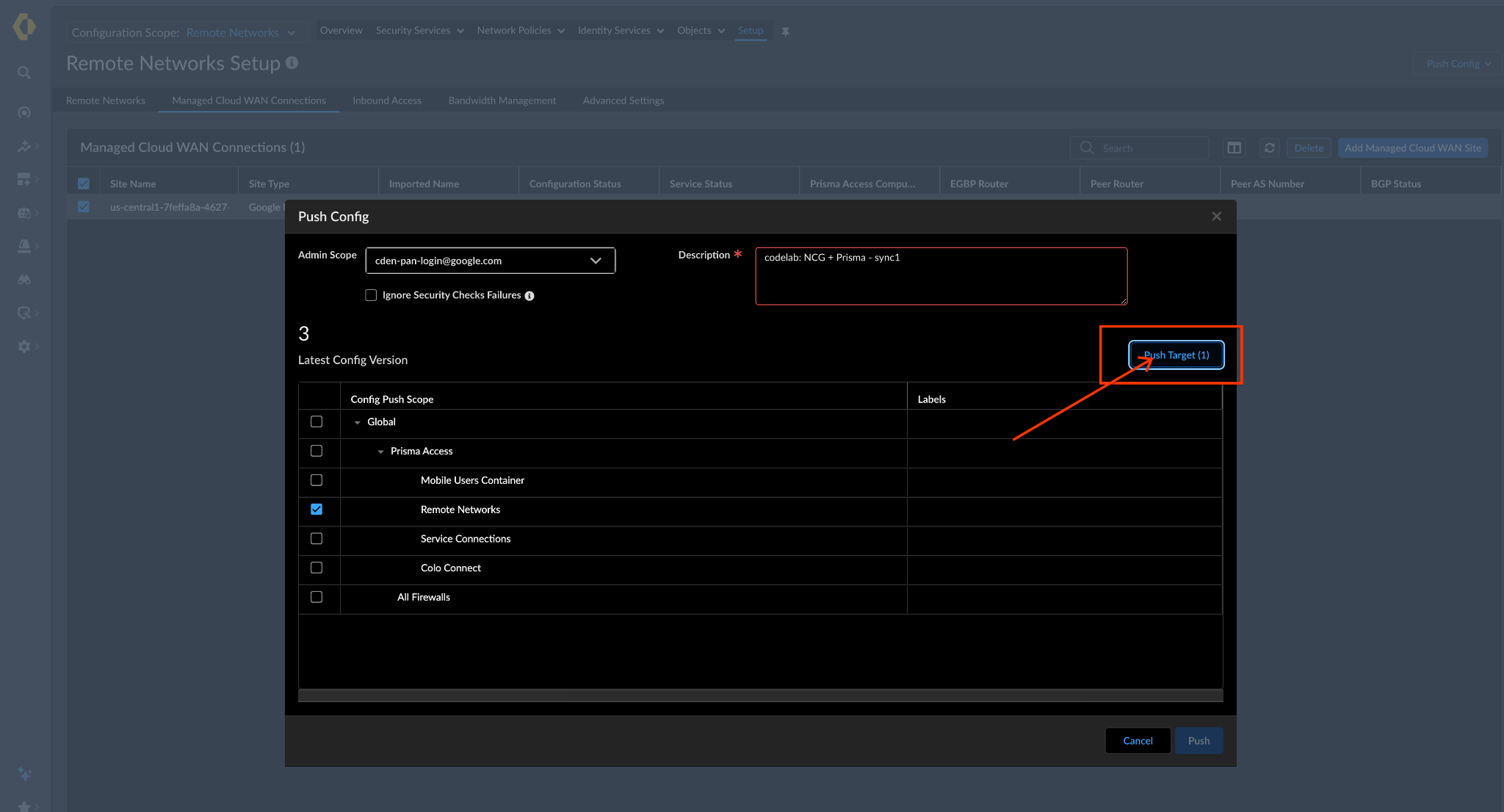Switch to the Remote Networks tab
1504x812 pixels.
click(106, 101)
